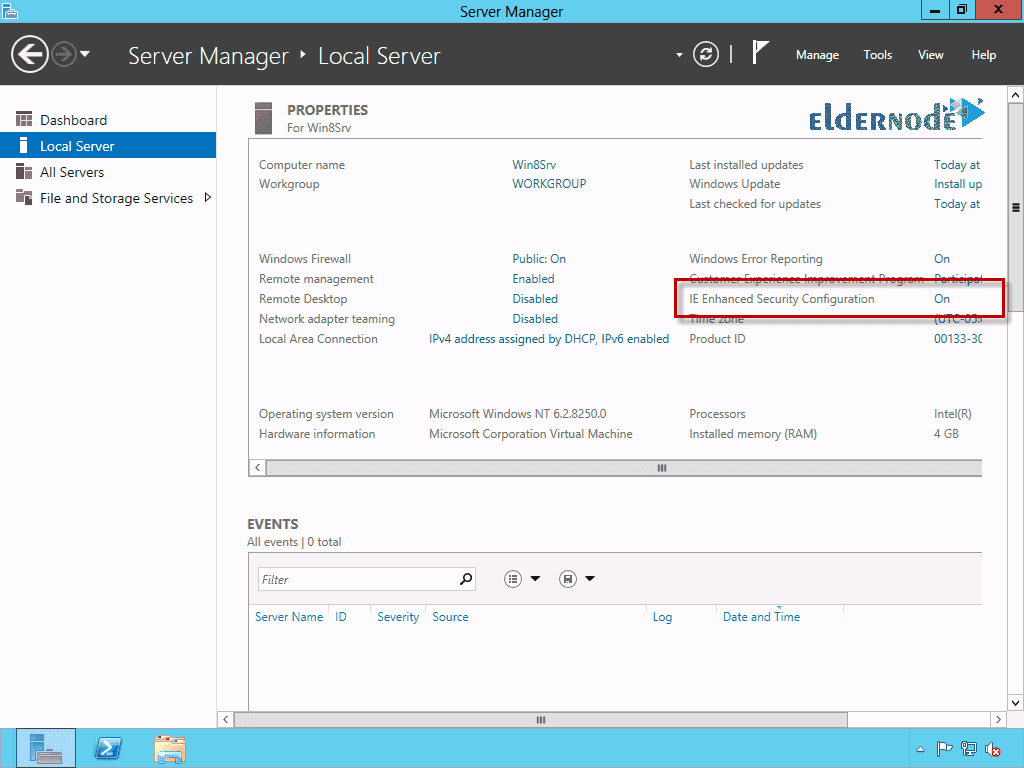Open the View menu
Image resolution: width=1024 pixels, height=768 pixels.
tap(930, 55)
